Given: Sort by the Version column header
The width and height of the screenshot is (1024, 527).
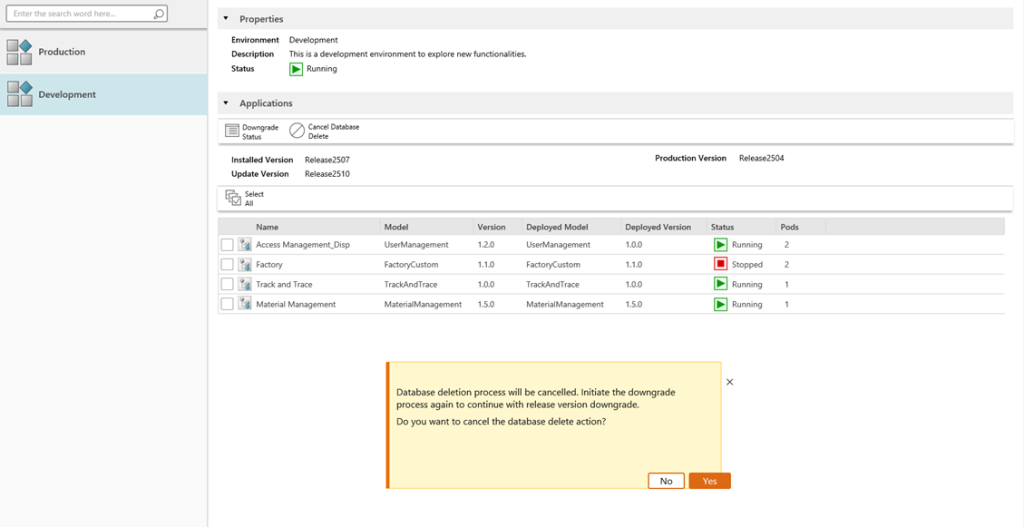Looking at the screenshot, I should pyautogui.click(x=491, y=227).
